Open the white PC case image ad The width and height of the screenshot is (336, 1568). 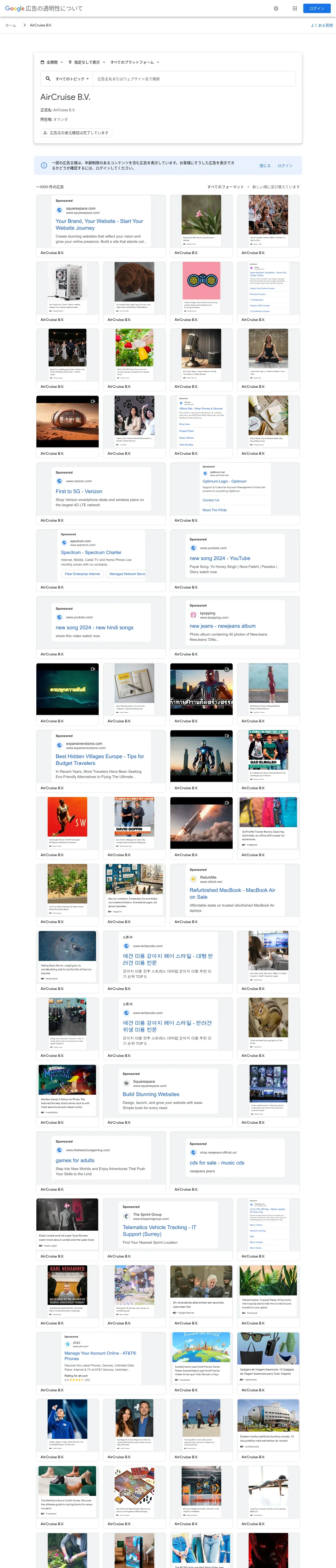pyautogui.click(x=67, y=293)
